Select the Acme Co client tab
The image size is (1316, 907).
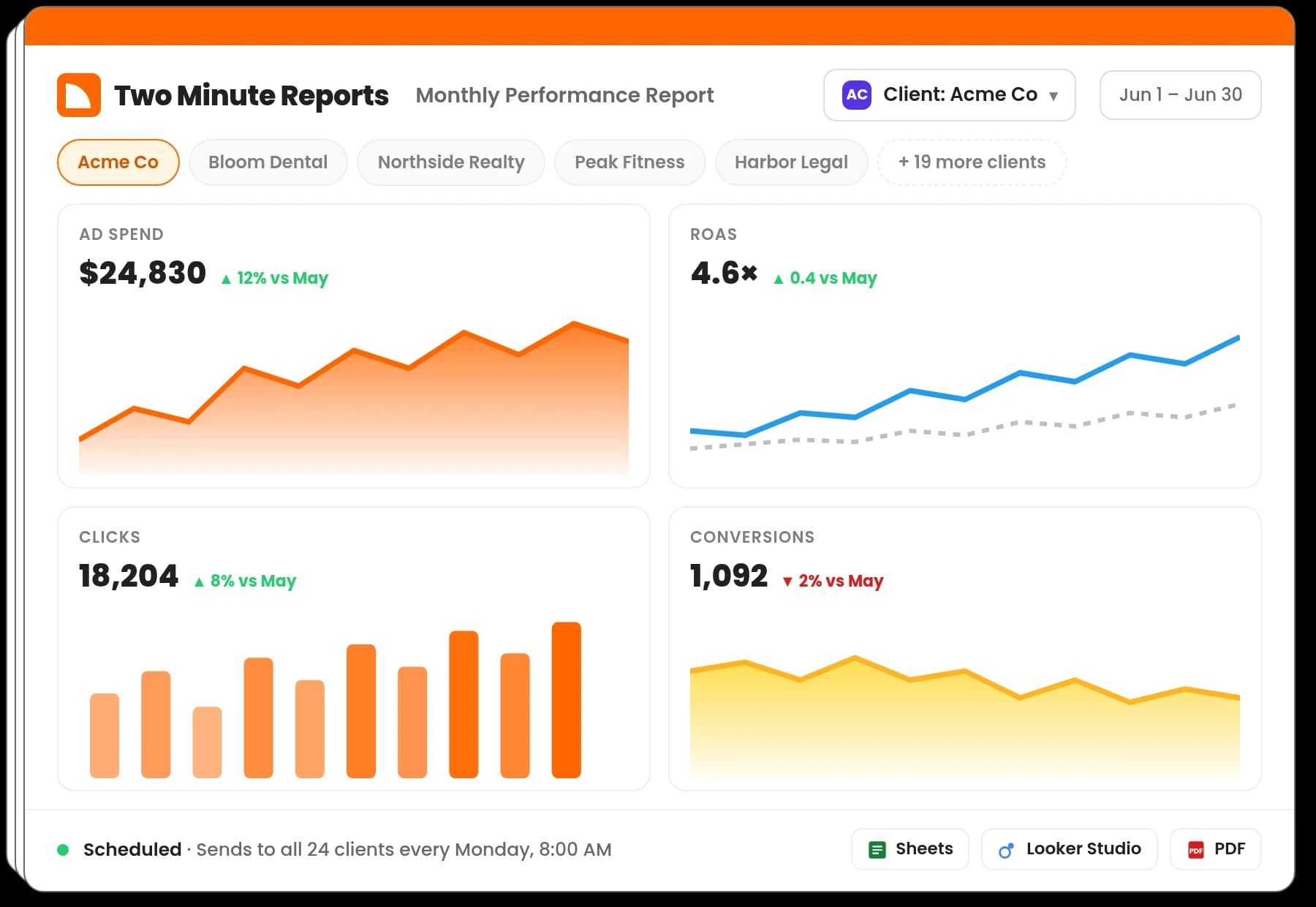[x=118, y=162]
